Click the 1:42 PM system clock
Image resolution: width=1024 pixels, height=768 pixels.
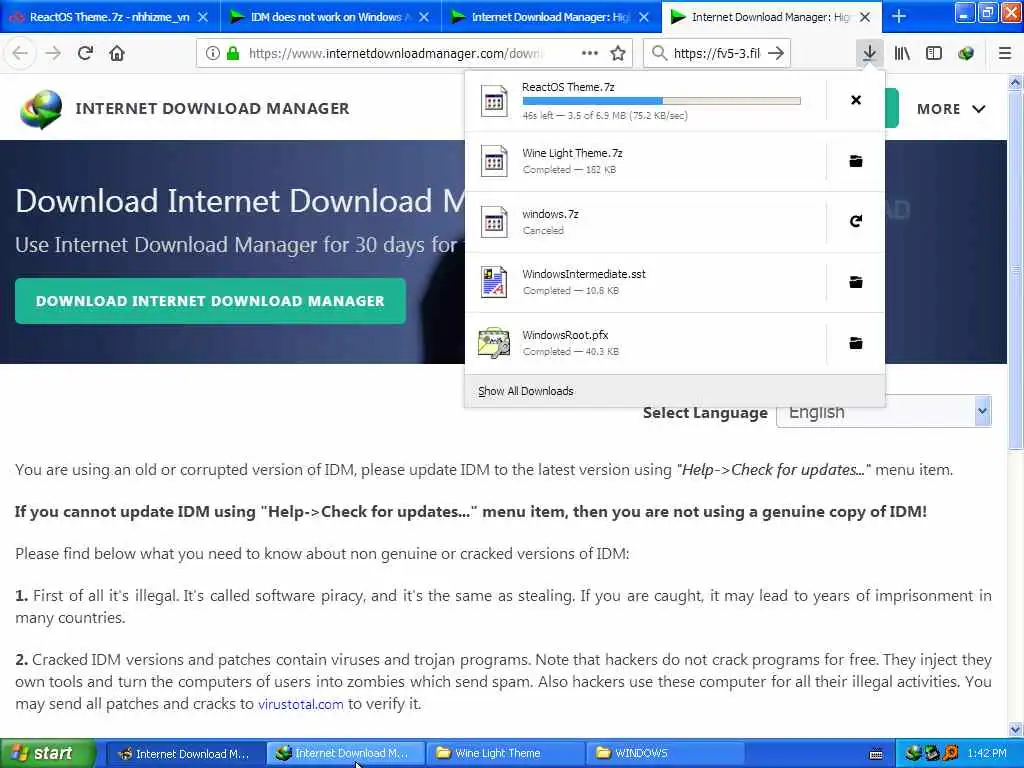click(987, 754)
